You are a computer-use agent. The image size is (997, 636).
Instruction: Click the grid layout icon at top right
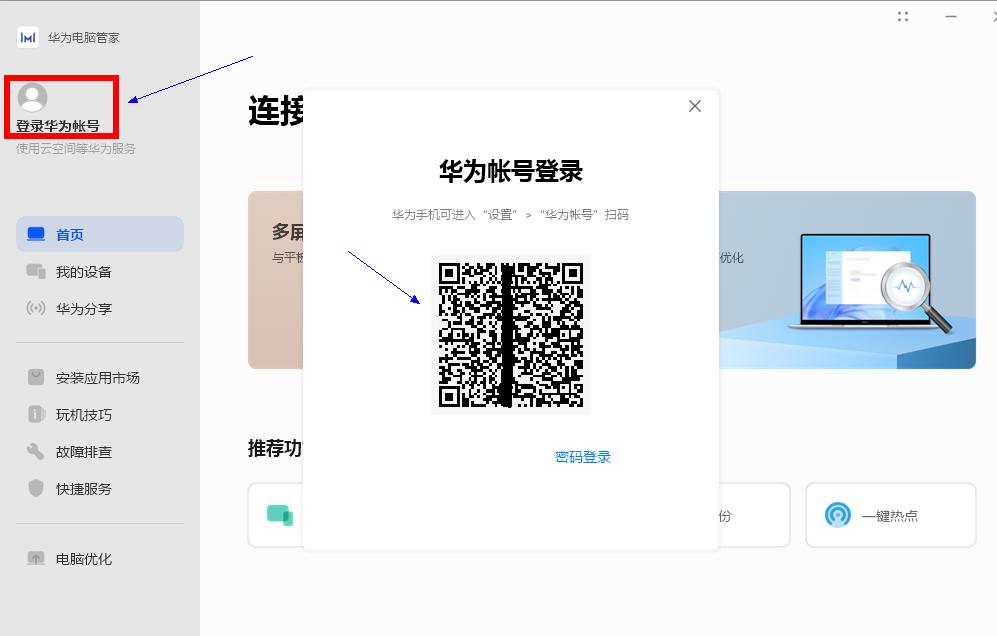point(903,15)
